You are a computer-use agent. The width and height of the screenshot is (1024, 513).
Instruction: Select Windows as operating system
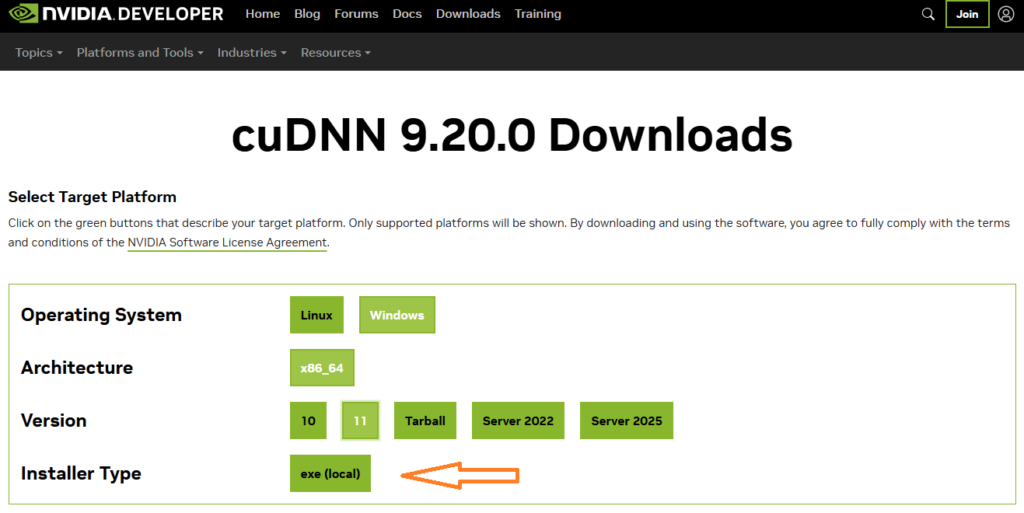click(x=397, y=315)
